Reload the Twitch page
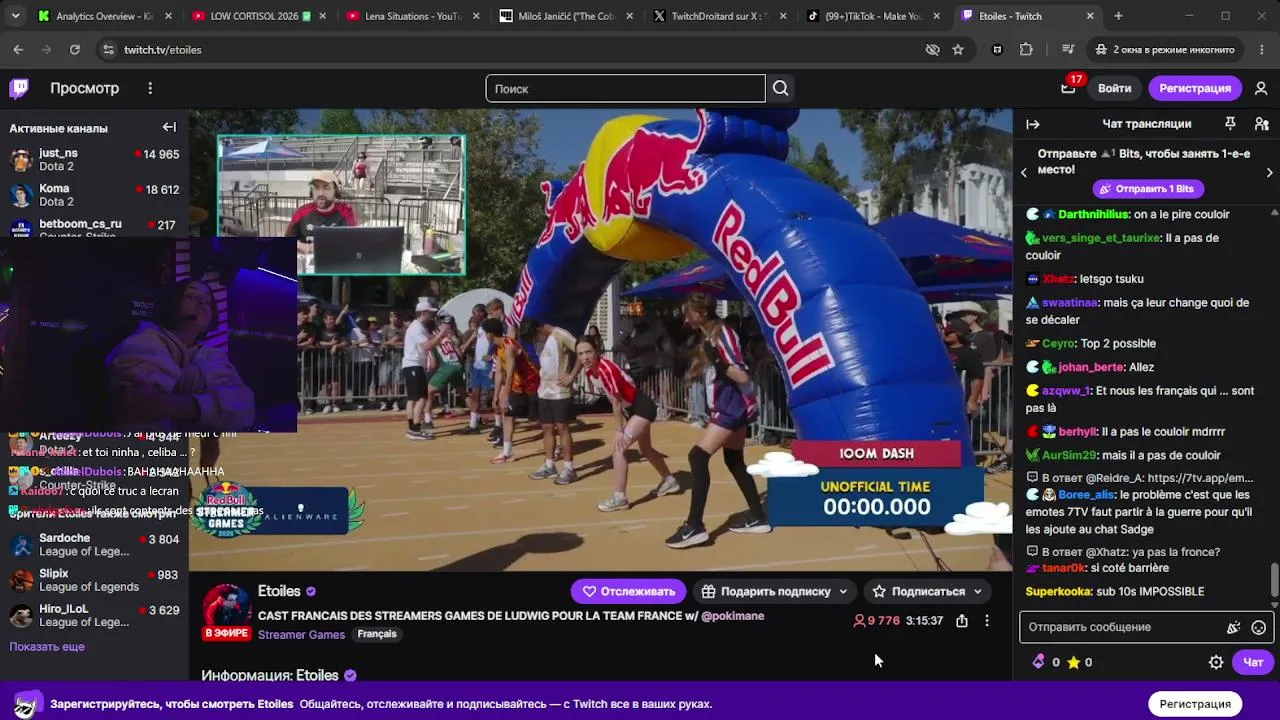Screen dimensions: 1280x720 pyautogui.click(x=75, y=49)
